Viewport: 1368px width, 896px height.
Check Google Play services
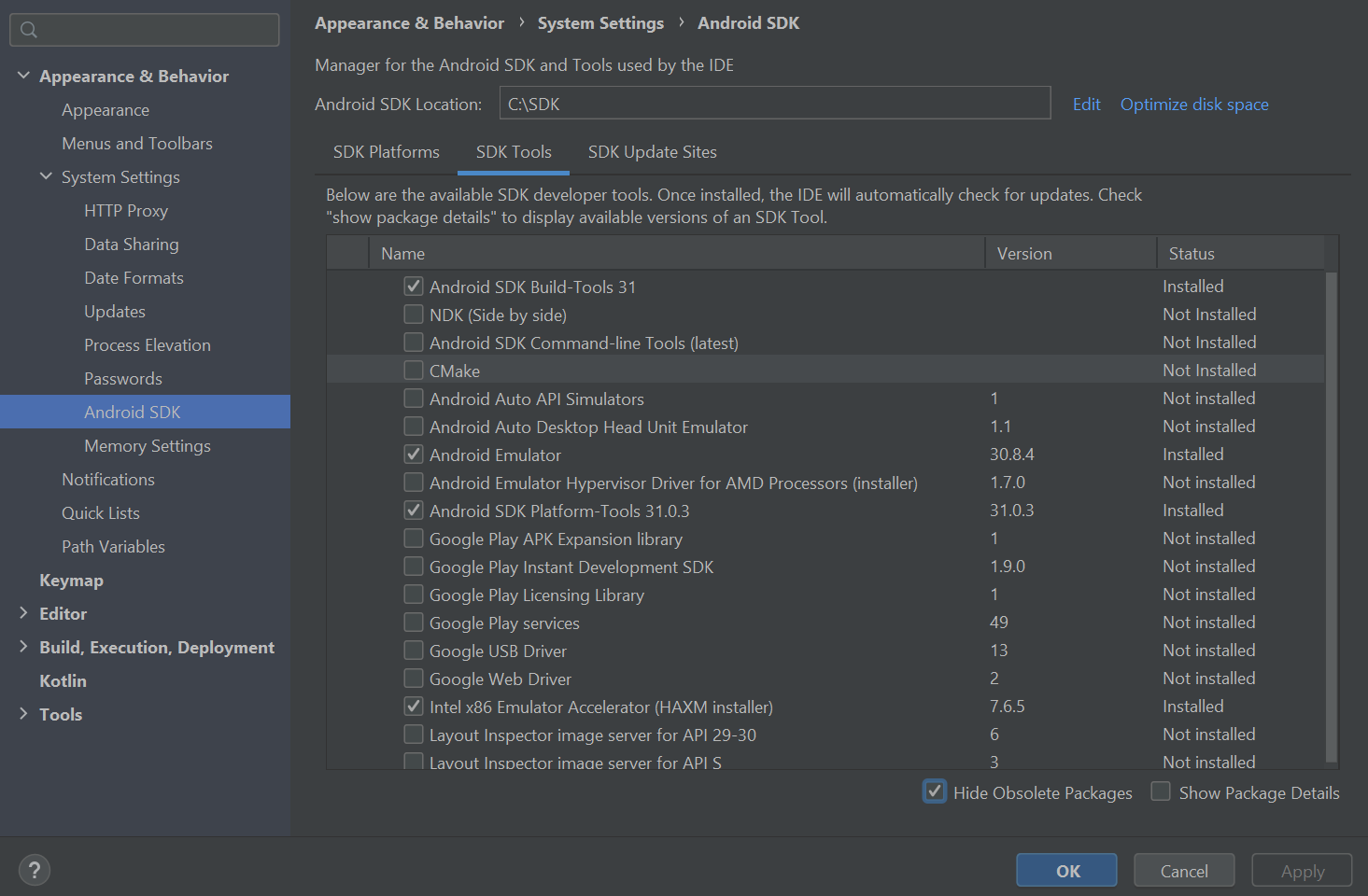[414, 623]
